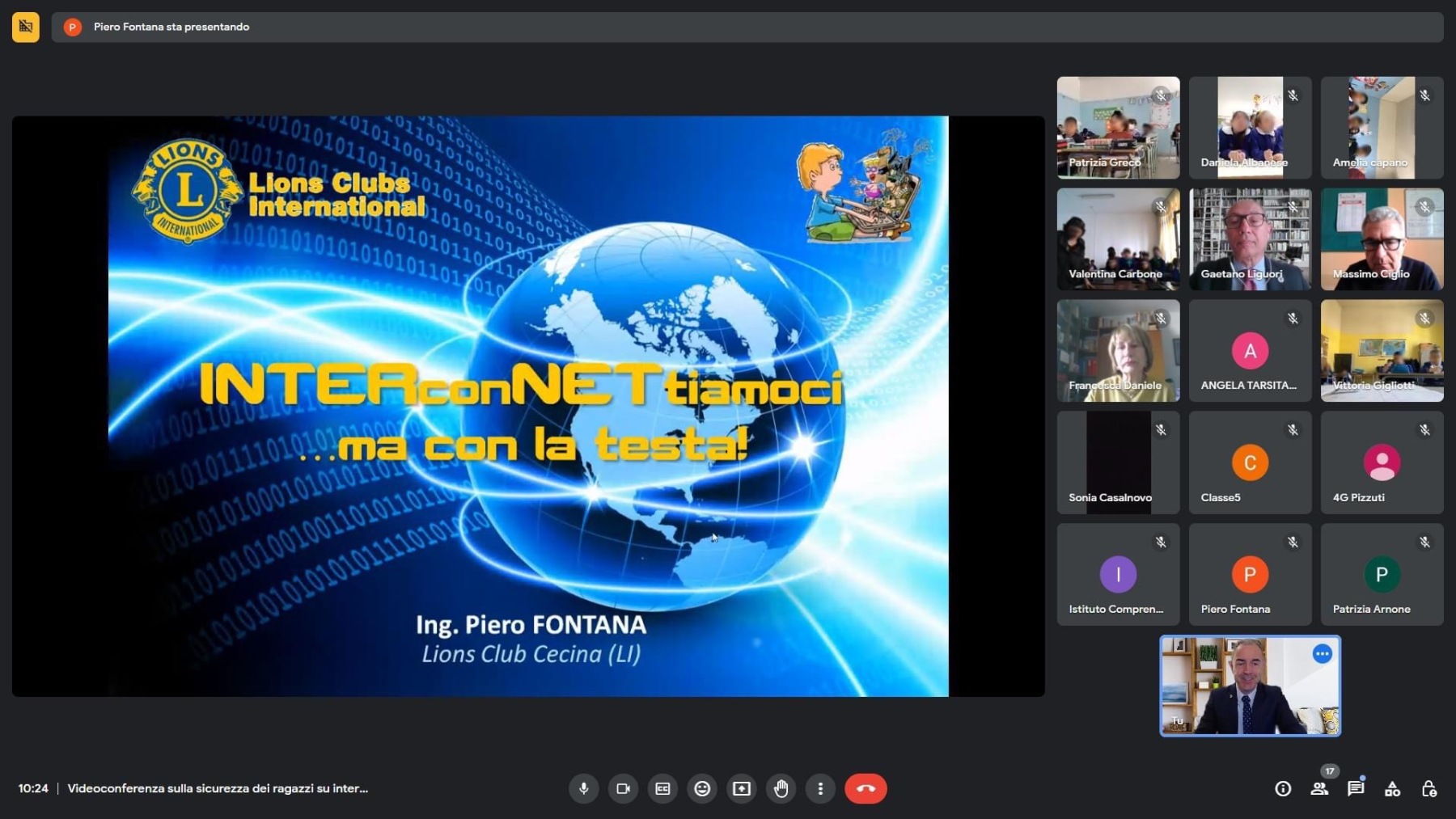Click muted mic icon on Sonia Casalnovo tile
Image resolution: width=1456 pixels, height=819 pixels.
1161,430
